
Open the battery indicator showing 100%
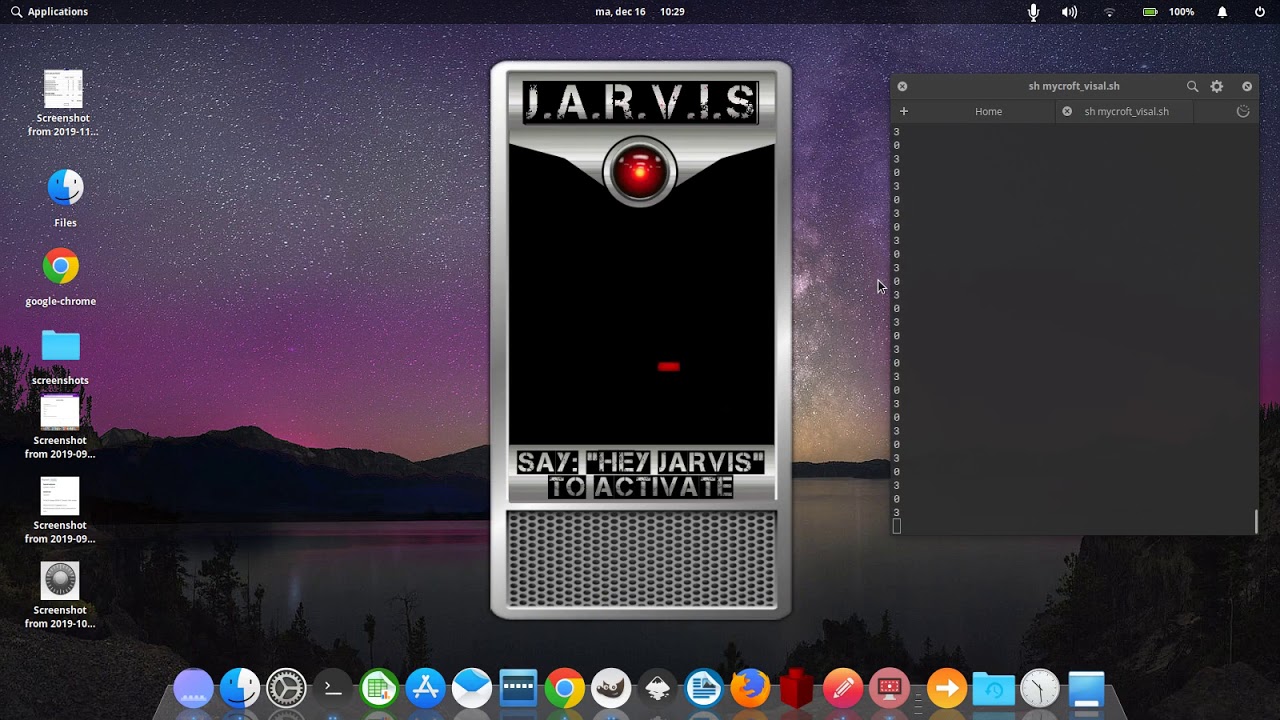click(1168, 12)
